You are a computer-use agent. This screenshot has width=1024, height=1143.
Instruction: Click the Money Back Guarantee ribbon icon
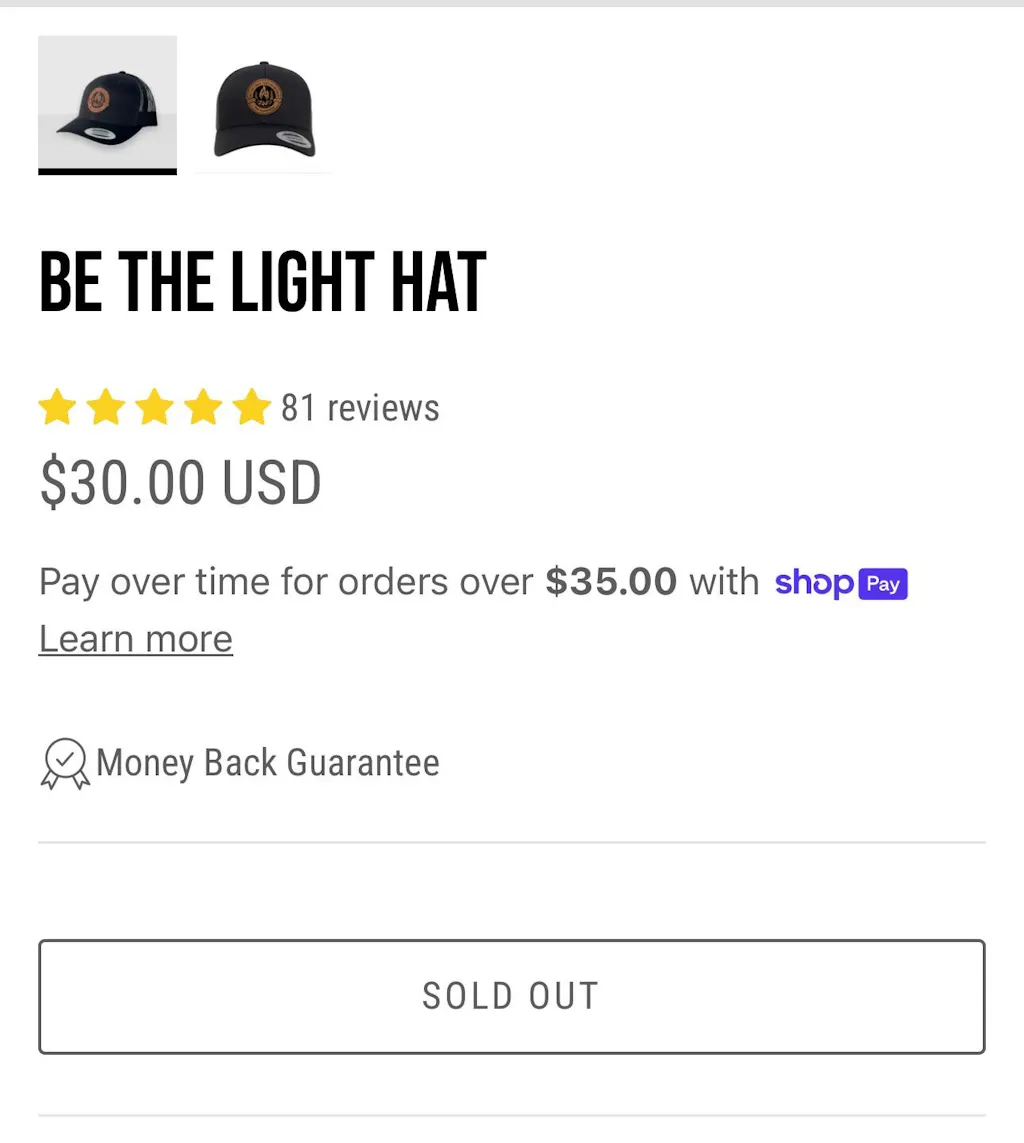[65, 764]
